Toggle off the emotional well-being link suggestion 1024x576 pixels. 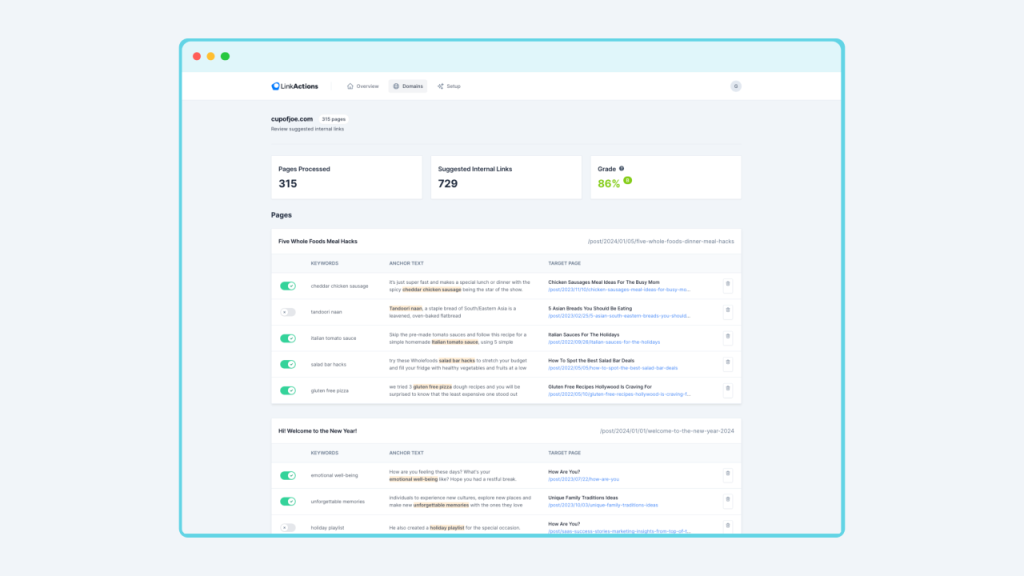click(x=288, y=476)
